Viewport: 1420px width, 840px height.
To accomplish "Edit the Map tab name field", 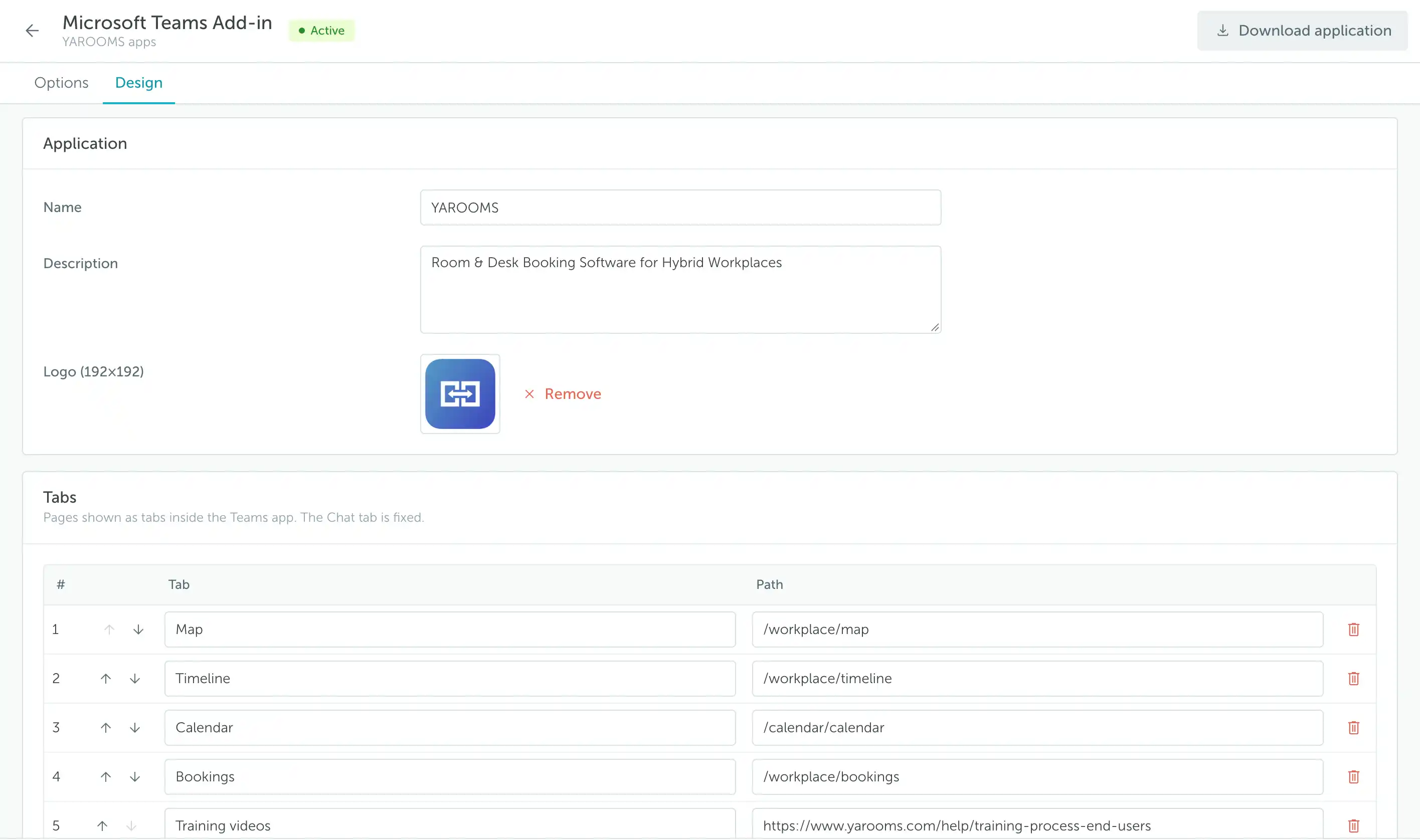I will pyautogui.click(x=450, y=629).
